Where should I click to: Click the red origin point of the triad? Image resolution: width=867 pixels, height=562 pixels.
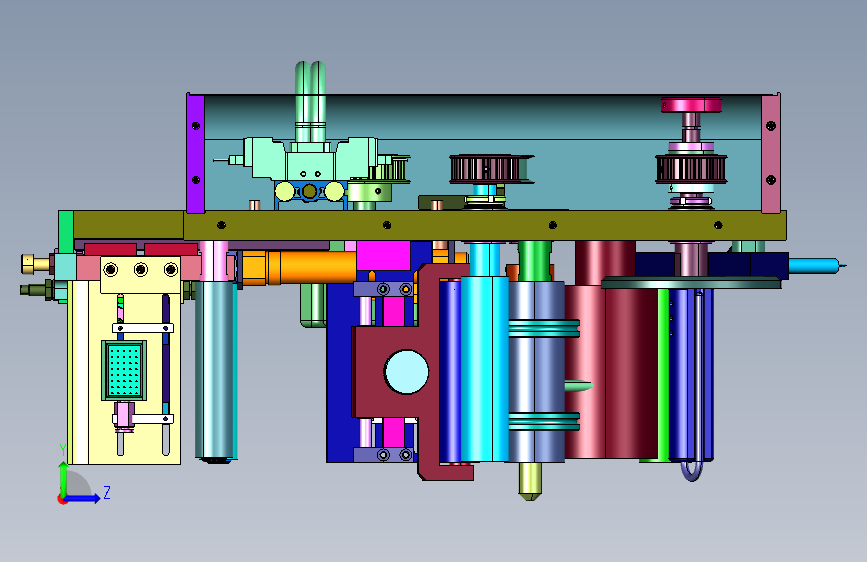pos(62,499)
